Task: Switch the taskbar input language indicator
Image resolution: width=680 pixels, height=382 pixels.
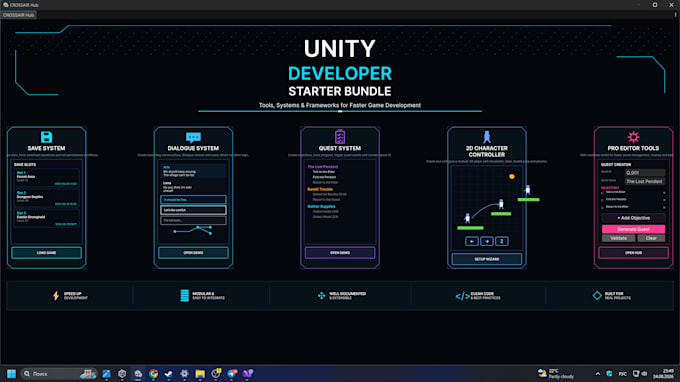Action: coord(622,374)
